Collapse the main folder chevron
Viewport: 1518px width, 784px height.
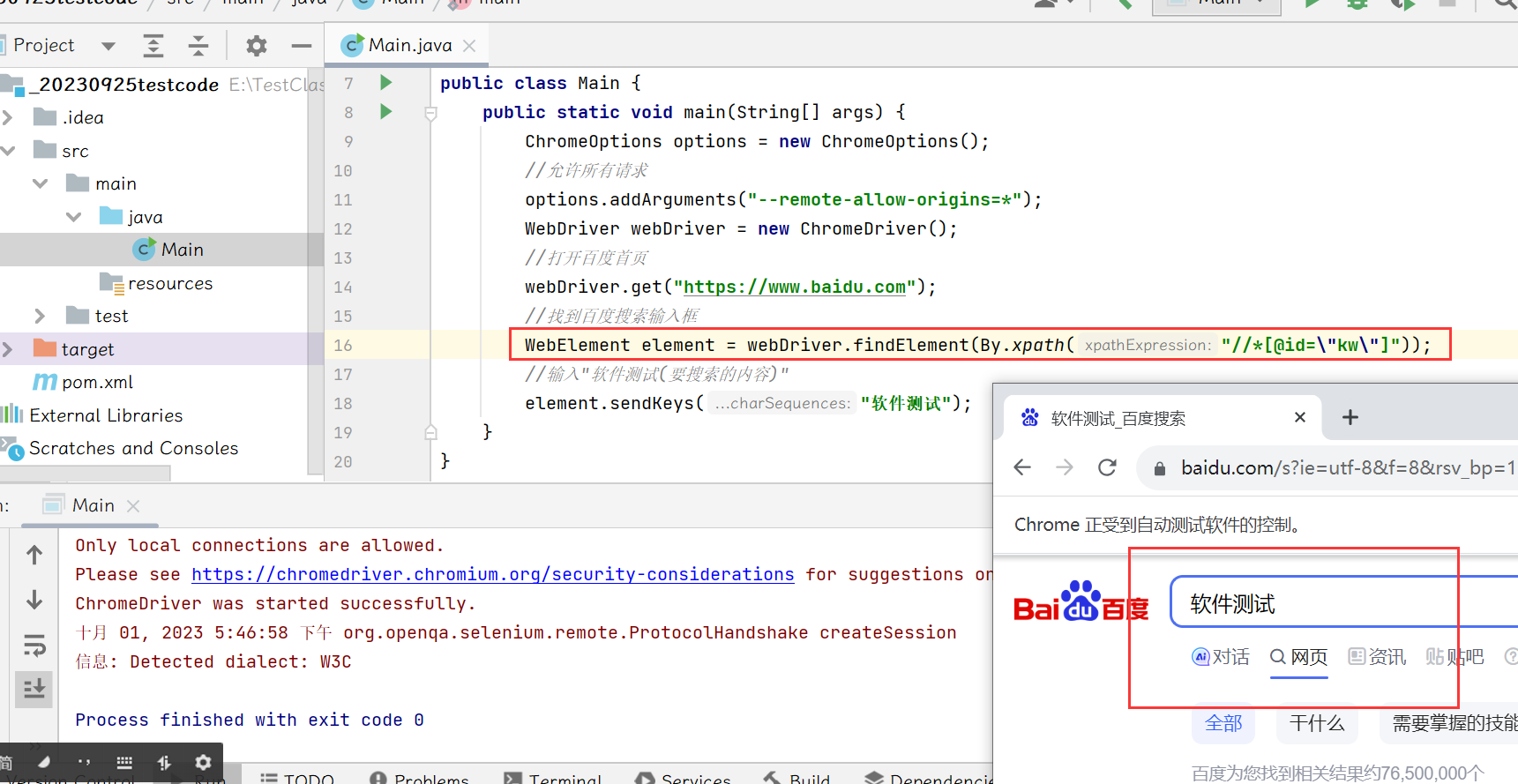click(x=40, y=183)
